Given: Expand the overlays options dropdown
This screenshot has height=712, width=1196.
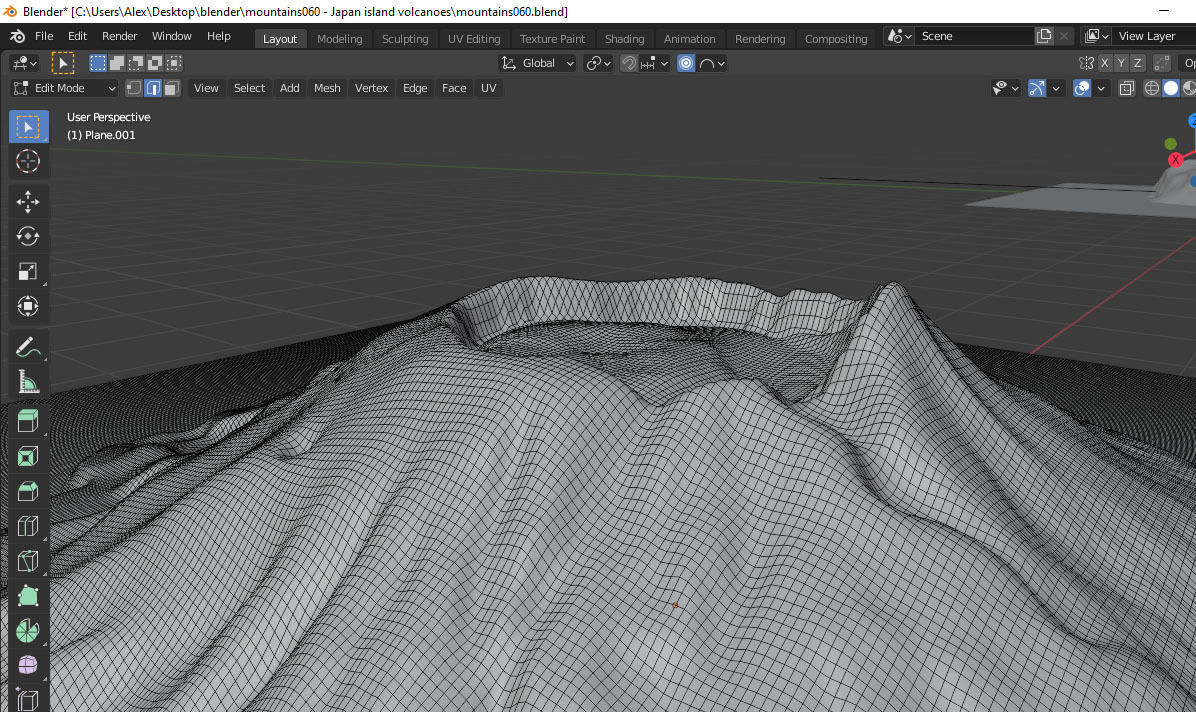Looking at the screenshot, I should point(1101,89).
